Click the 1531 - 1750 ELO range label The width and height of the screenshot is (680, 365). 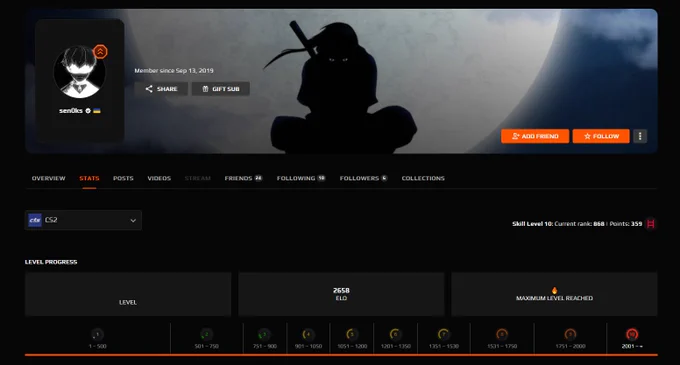(502, 346)
